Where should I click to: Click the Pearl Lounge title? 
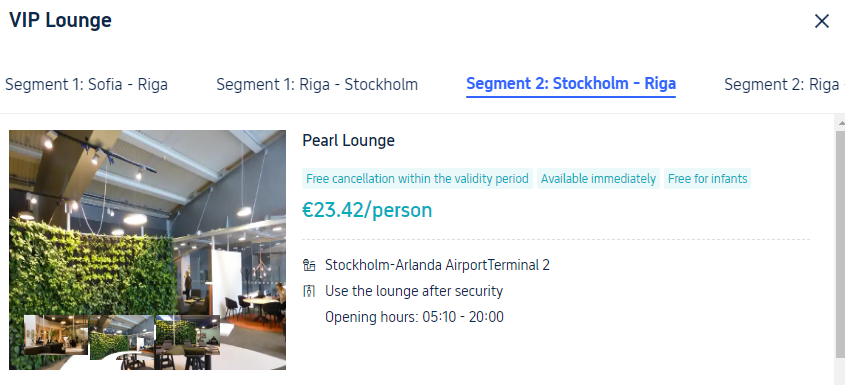[348, 141]
